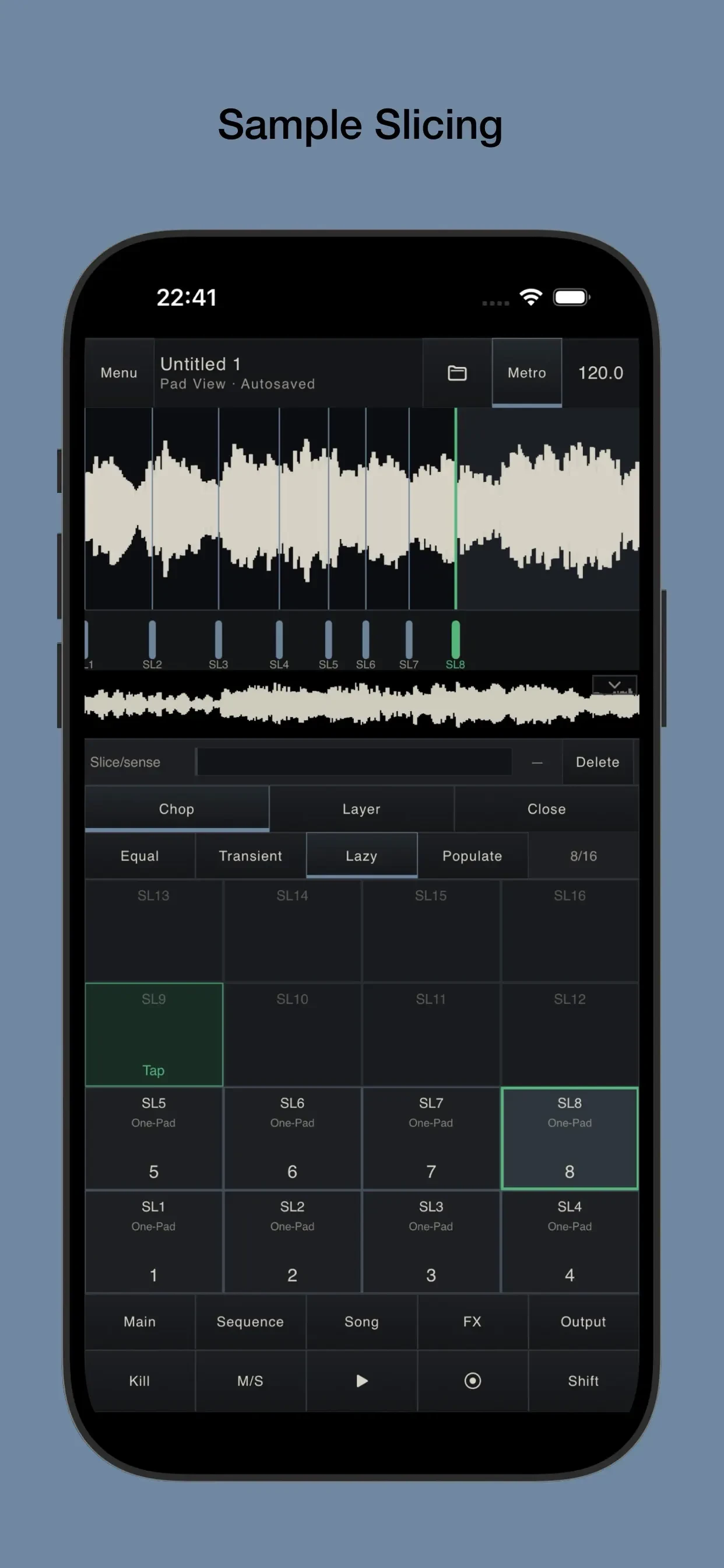Tap empty pad SL14
This screenshot has width=724, height=1568.
[x=292, y=930]
